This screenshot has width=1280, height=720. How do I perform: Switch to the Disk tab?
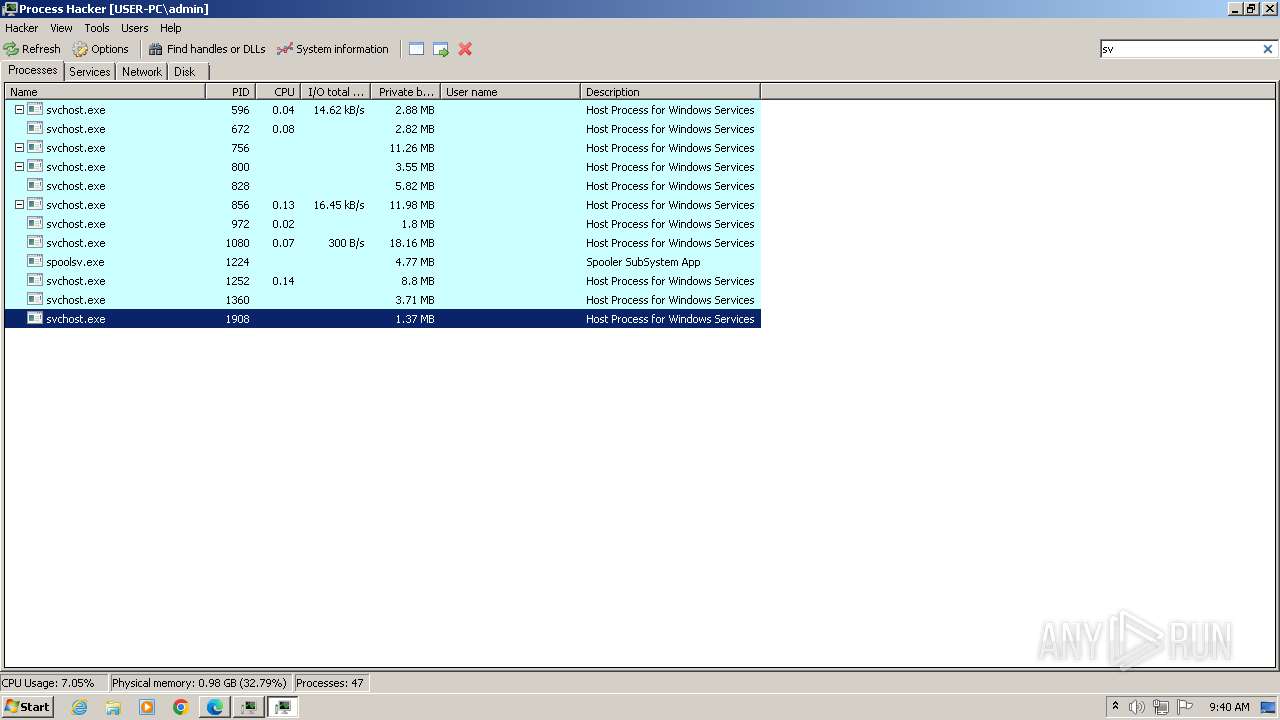coord(185,72)
